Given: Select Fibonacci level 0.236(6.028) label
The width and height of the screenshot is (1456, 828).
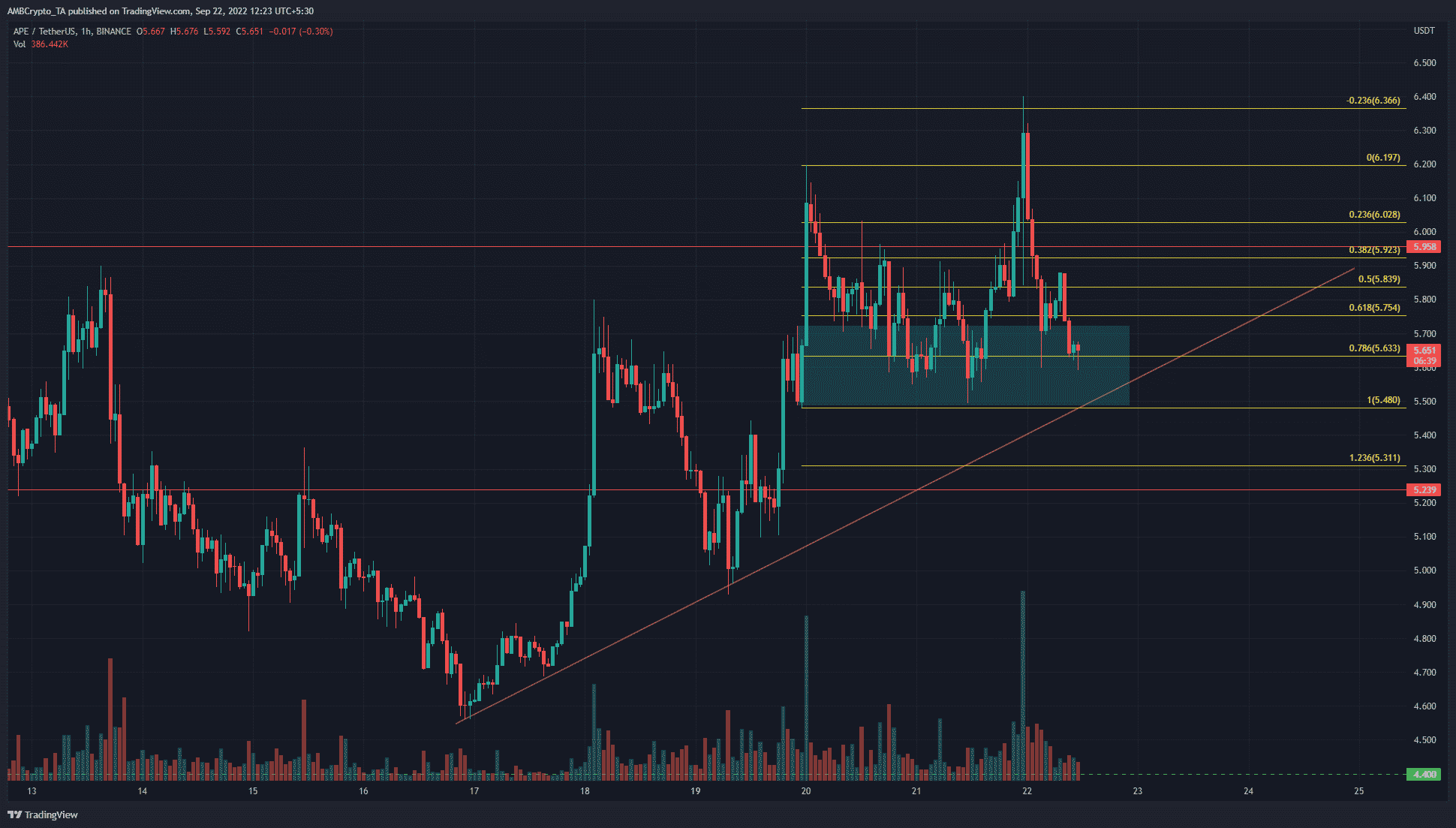Looking at the screenshot, I should [x=1374, y=215].
